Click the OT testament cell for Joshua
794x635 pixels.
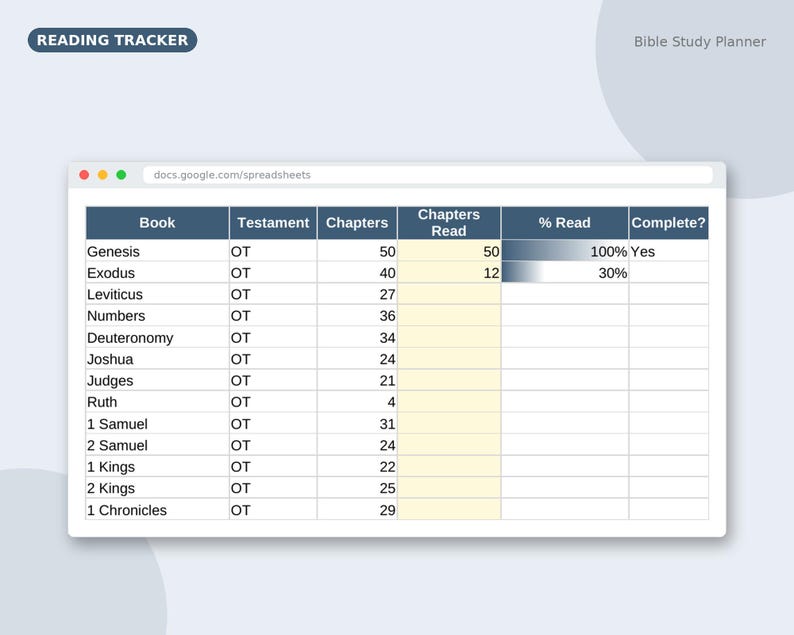tap(273, 359)
